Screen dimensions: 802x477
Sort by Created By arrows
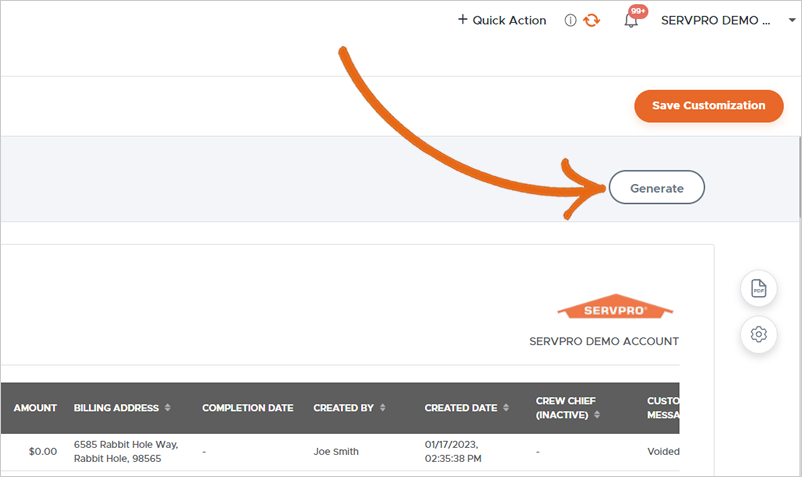[x=383, y=408]
